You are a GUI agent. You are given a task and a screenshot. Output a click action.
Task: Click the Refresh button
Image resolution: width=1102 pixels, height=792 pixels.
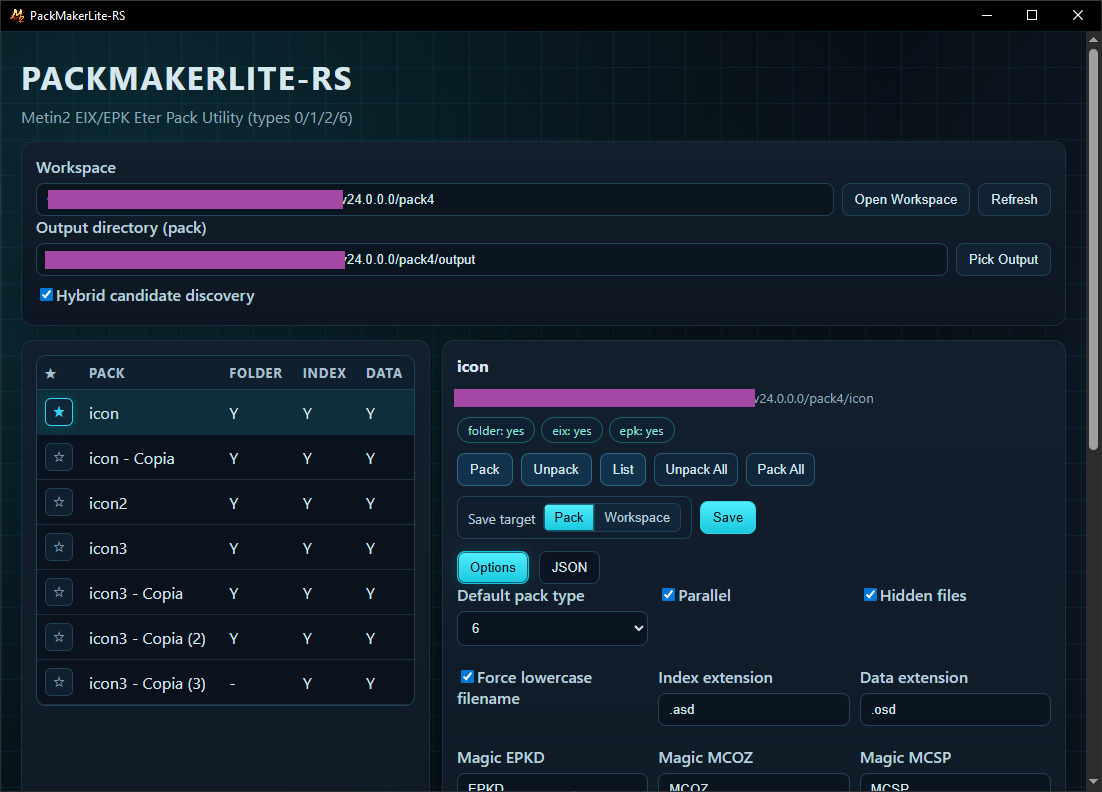coord(1014,200)
